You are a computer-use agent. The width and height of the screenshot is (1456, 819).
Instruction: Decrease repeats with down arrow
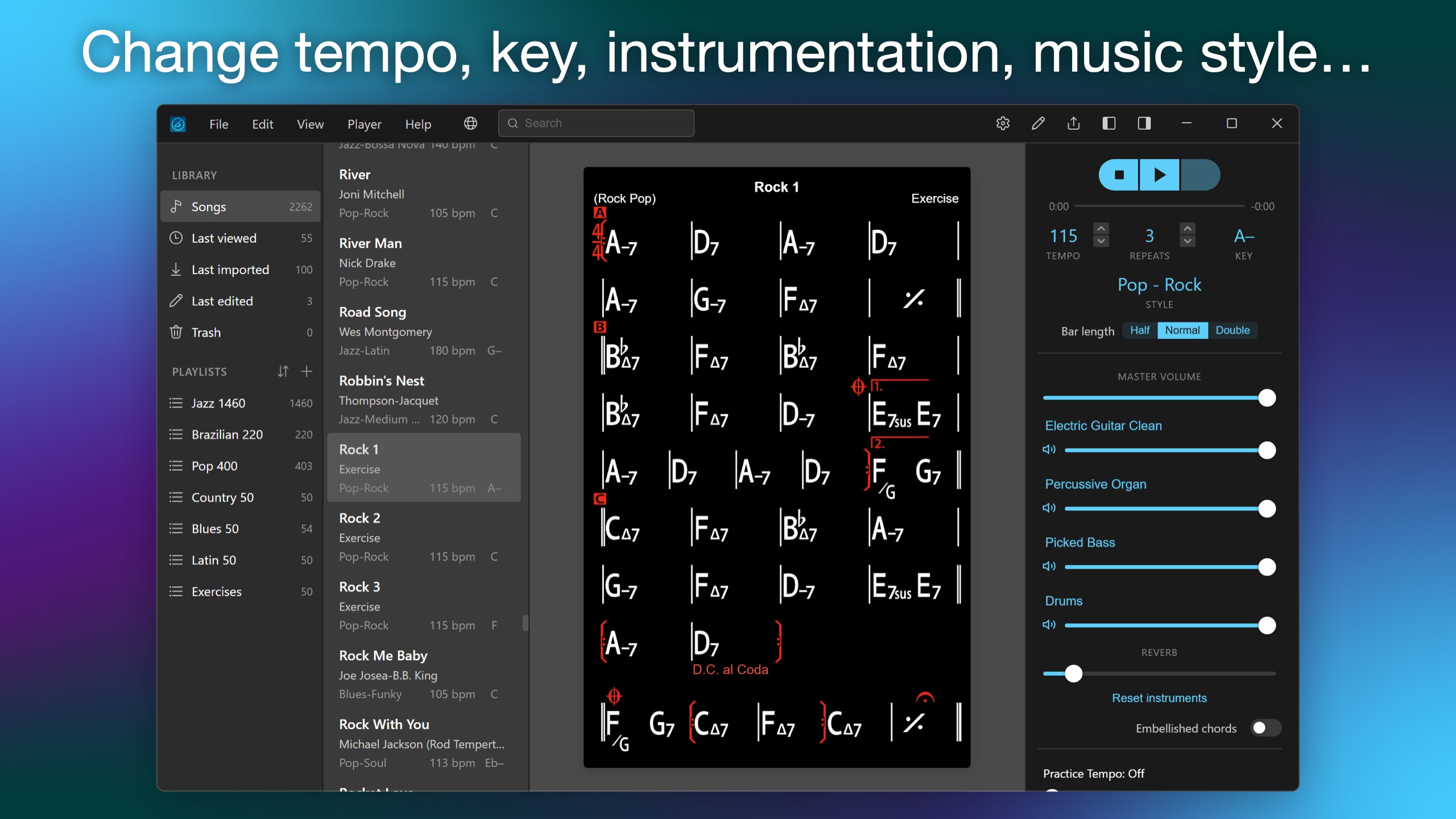pyautogui.click(x=1188, y=241)
